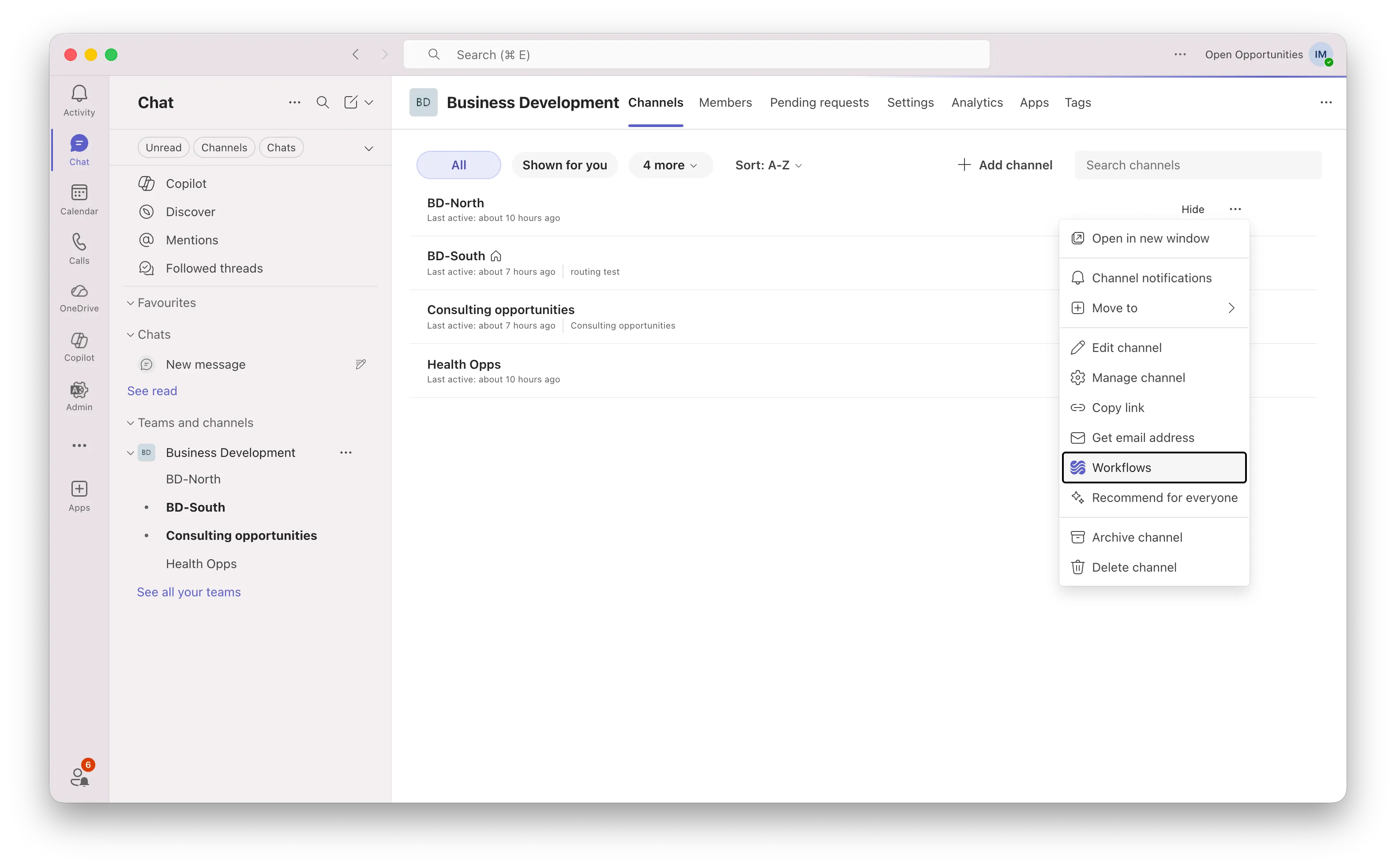Open the Settings tab
Viewport: 1396px width, 868px height.
click(x=910, y=102)
